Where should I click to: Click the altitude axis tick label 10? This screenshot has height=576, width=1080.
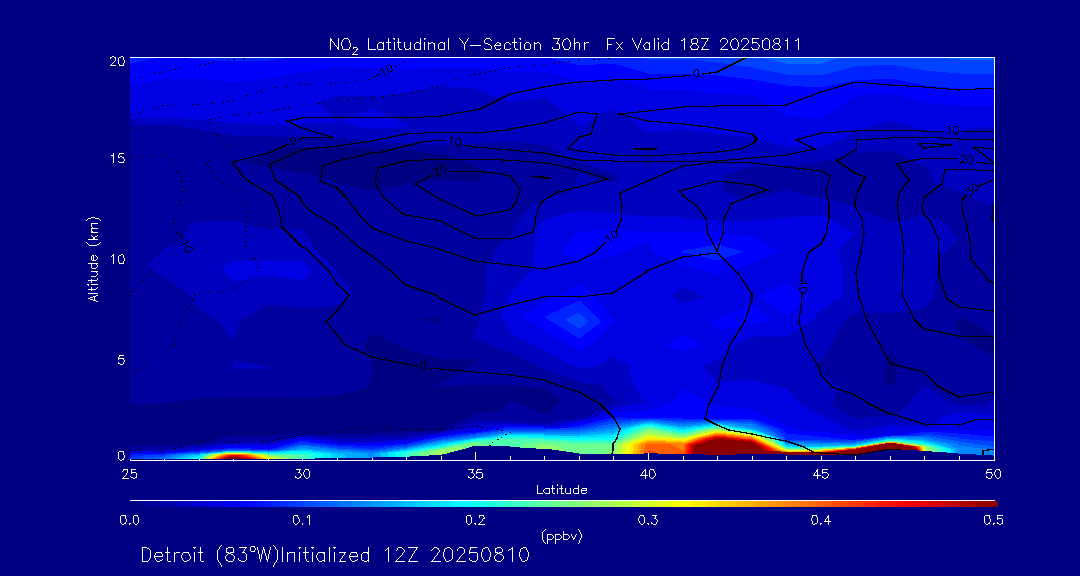click(x=117, y=258)
